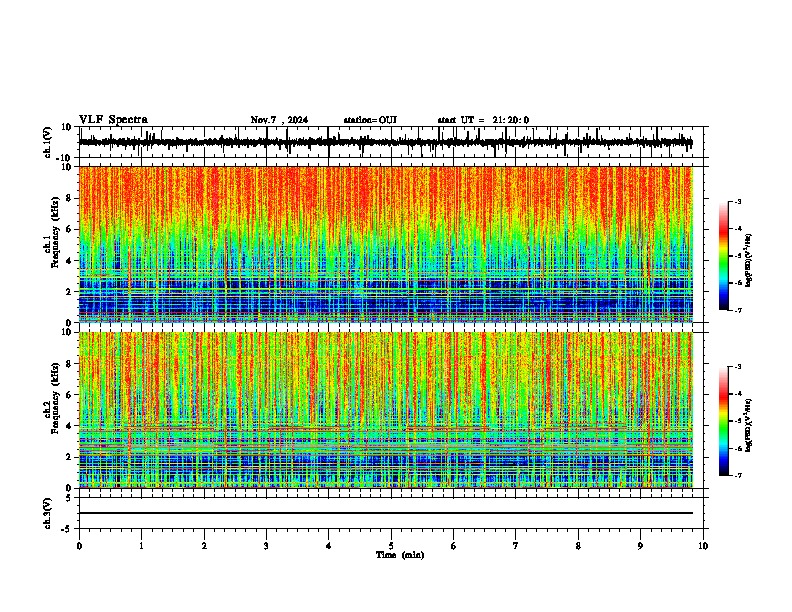The width and height of the screenshot is (792, 612).
Task: Click the "4" kHz tick on ch.1 spectrogram
Action: [x=69, y=261]
